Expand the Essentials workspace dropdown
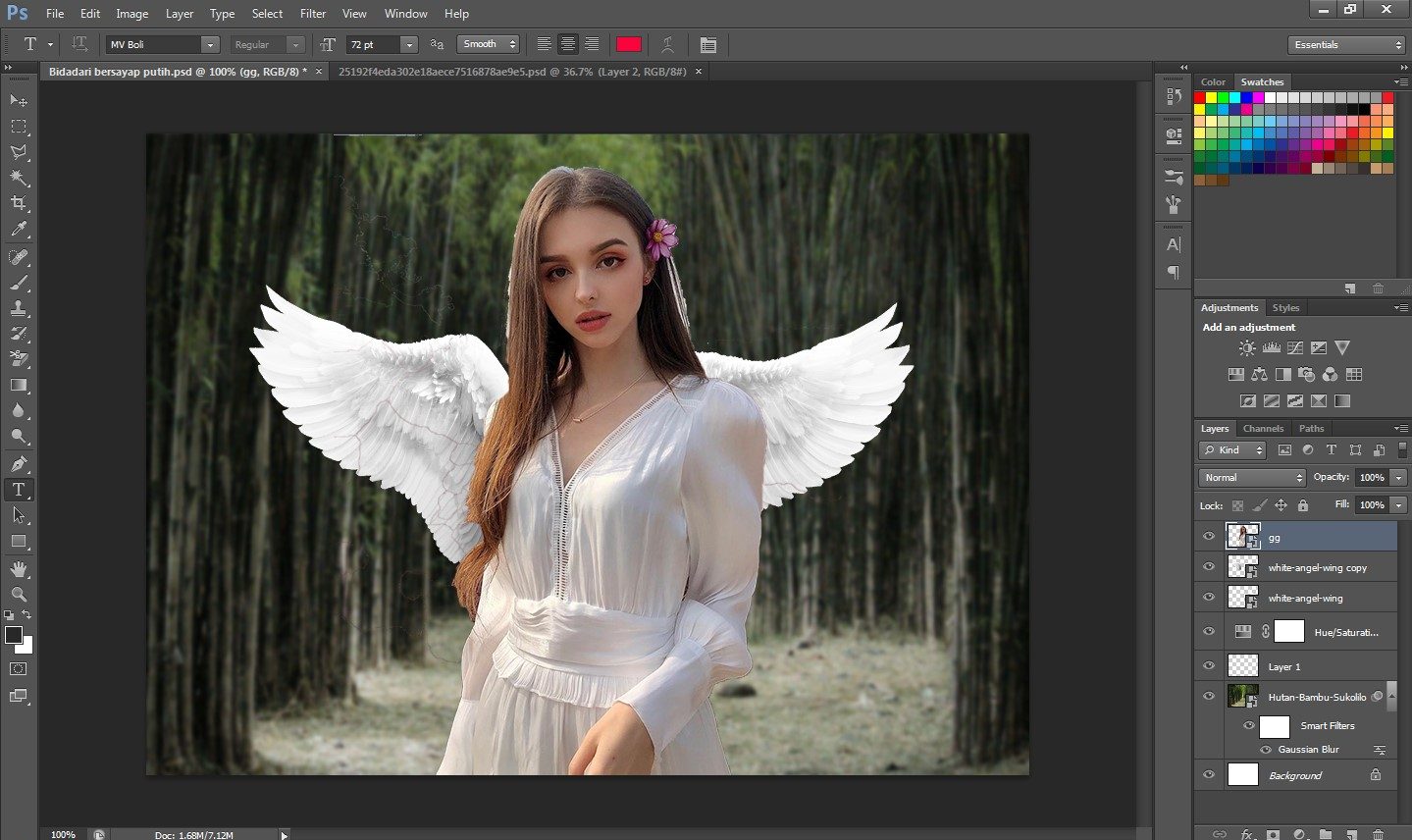The height and width of the screenshot is (840, 1412). click(1346, 44)
